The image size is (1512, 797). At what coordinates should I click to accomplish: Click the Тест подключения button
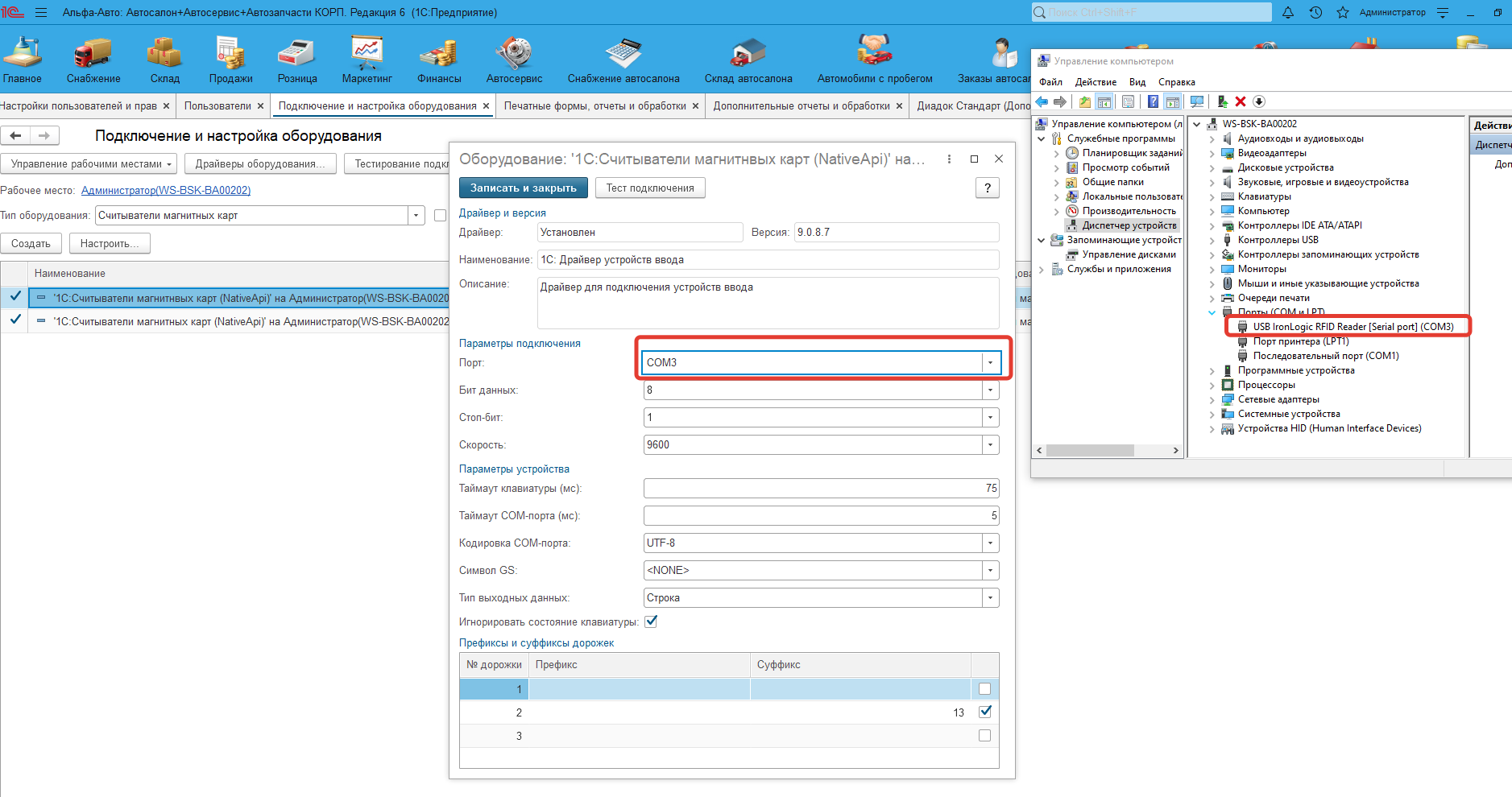(x=650, y=188)
